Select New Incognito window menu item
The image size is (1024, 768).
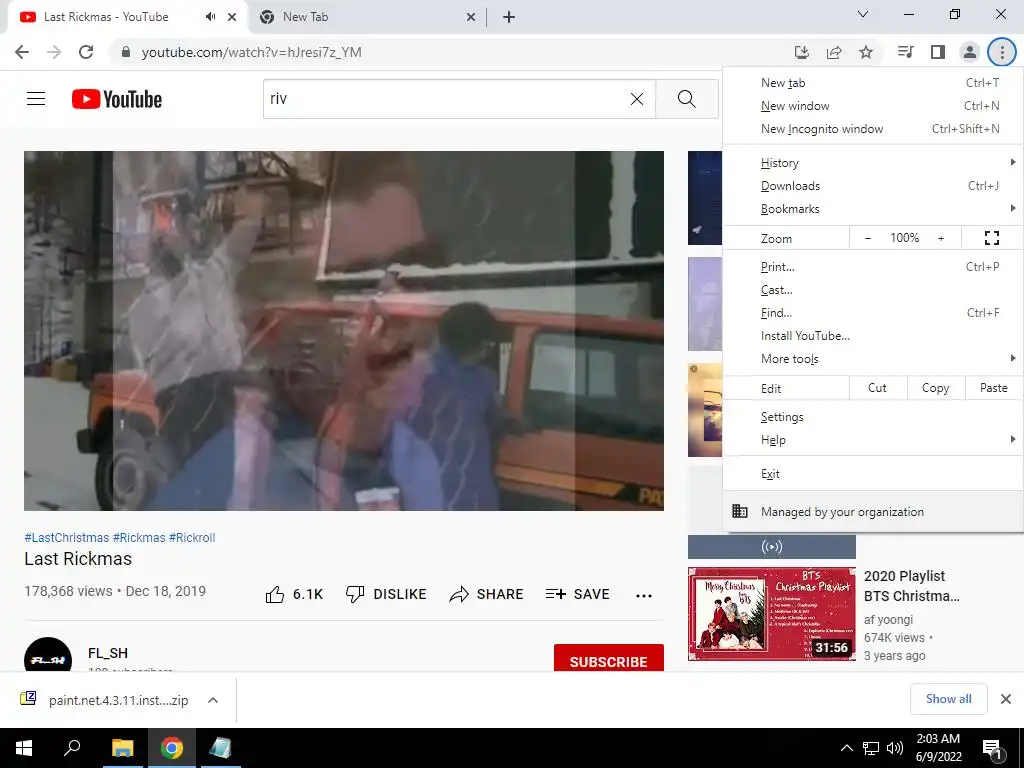873,129
